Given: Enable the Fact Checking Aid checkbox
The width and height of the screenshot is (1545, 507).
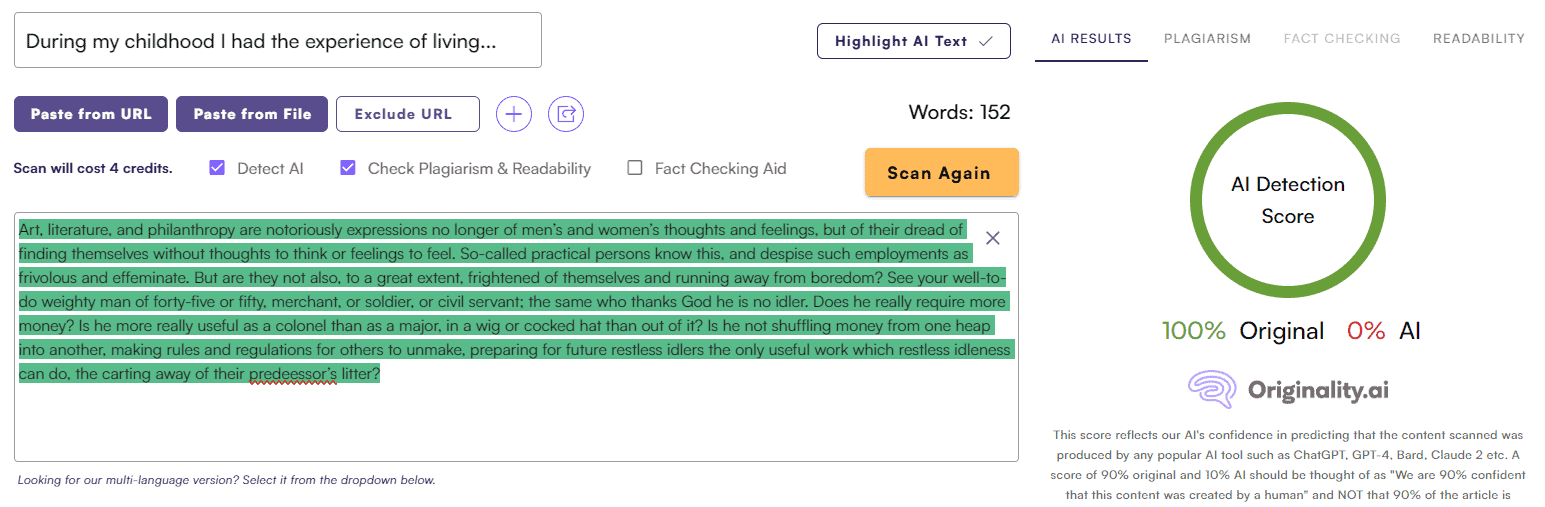Looking at the screenshot, I should click(634, 168).
